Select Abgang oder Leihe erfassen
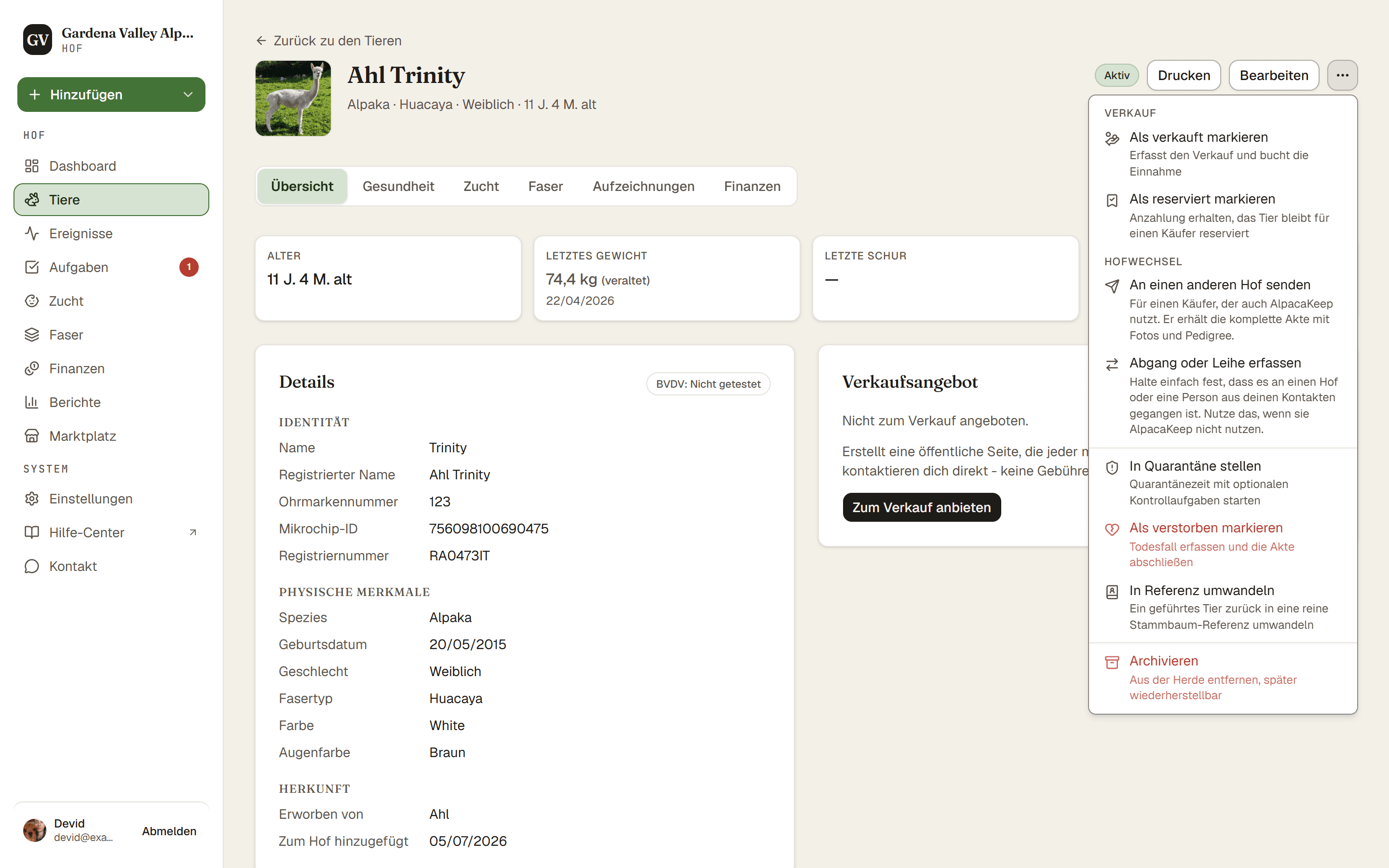 (1223, 395)
